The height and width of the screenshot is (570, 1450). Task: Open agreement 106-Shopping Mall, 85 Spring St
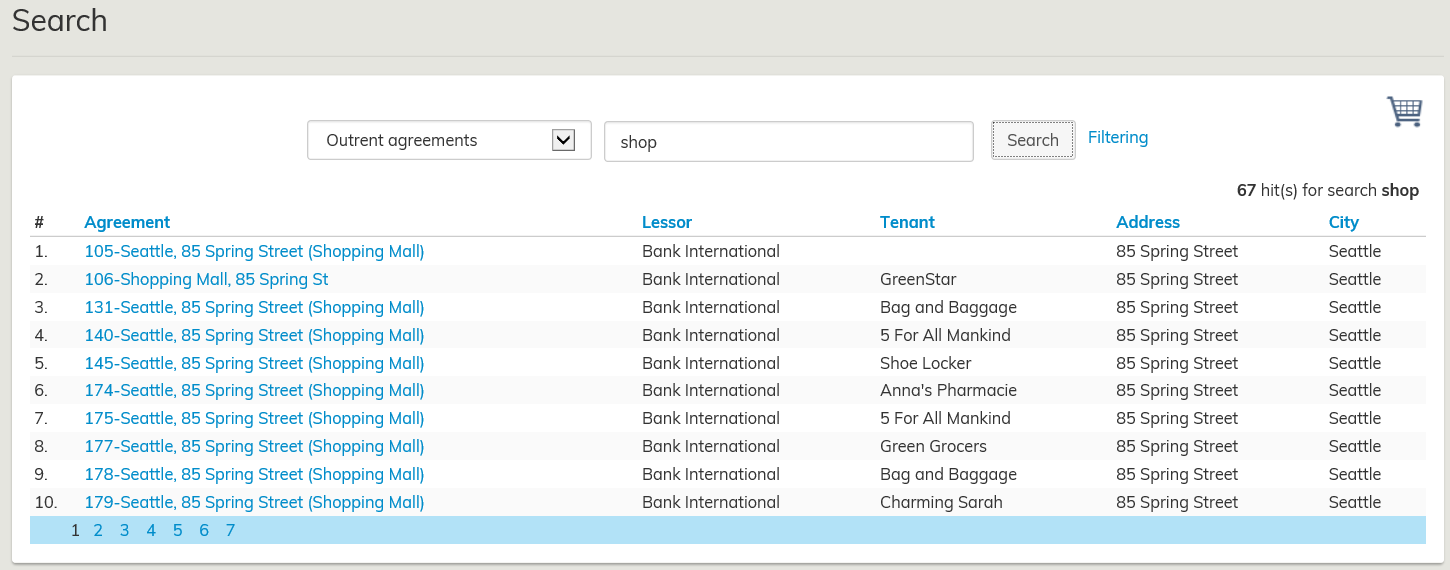(206, 280)
